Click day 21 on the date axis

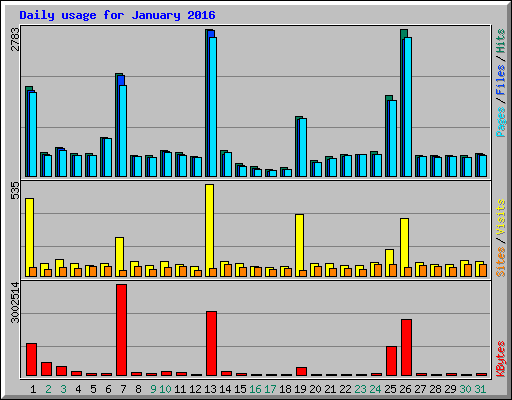click(330, 389)
